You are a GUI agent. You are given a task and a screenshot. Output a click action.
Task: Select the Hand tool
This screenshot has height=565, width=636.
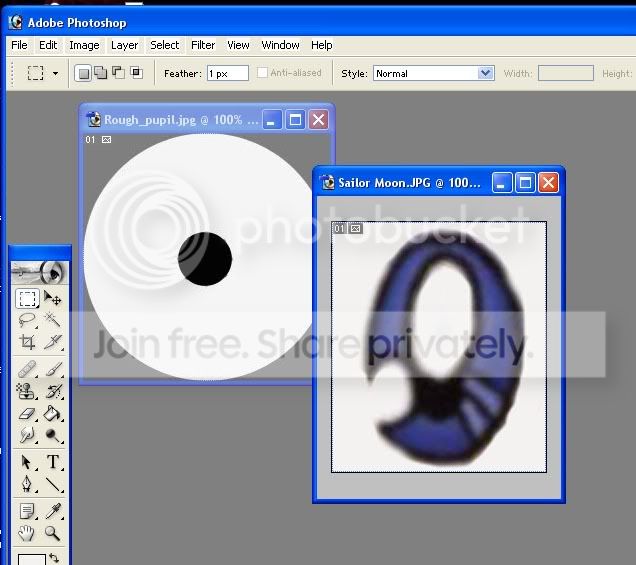(x=27, y=533)
